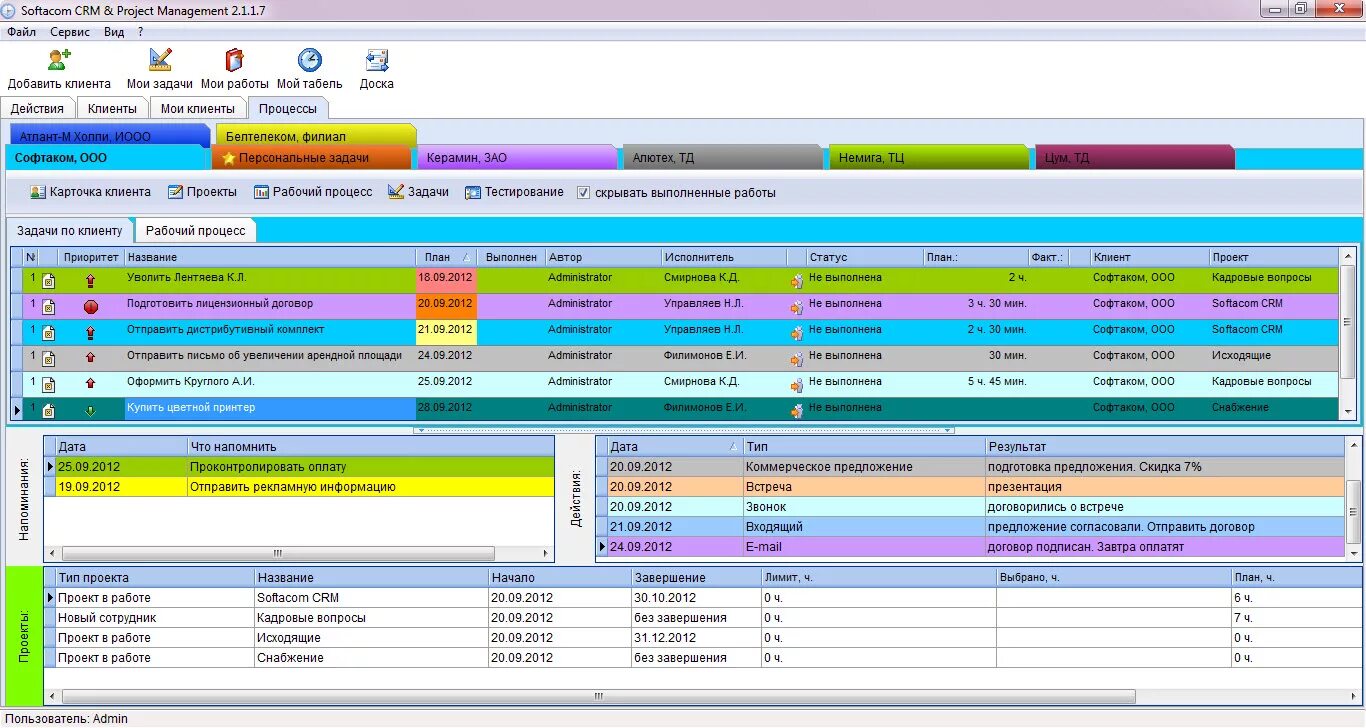Viewport: 1366px width, 728px height.
Task: Switch to the Задачи по клиенту sub-tab
Action: 69,230
